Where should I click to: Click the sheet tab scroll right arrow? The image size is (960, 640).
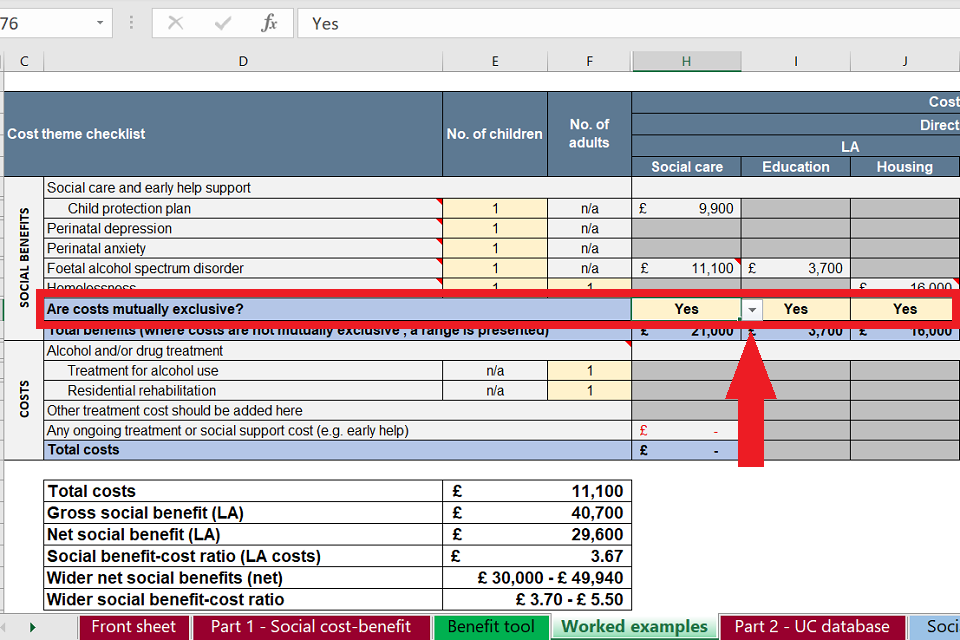33,627
